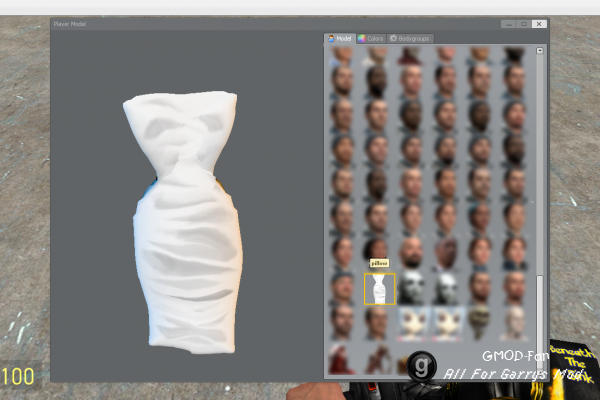Maximize the Player Model window

tap(524, 24)
